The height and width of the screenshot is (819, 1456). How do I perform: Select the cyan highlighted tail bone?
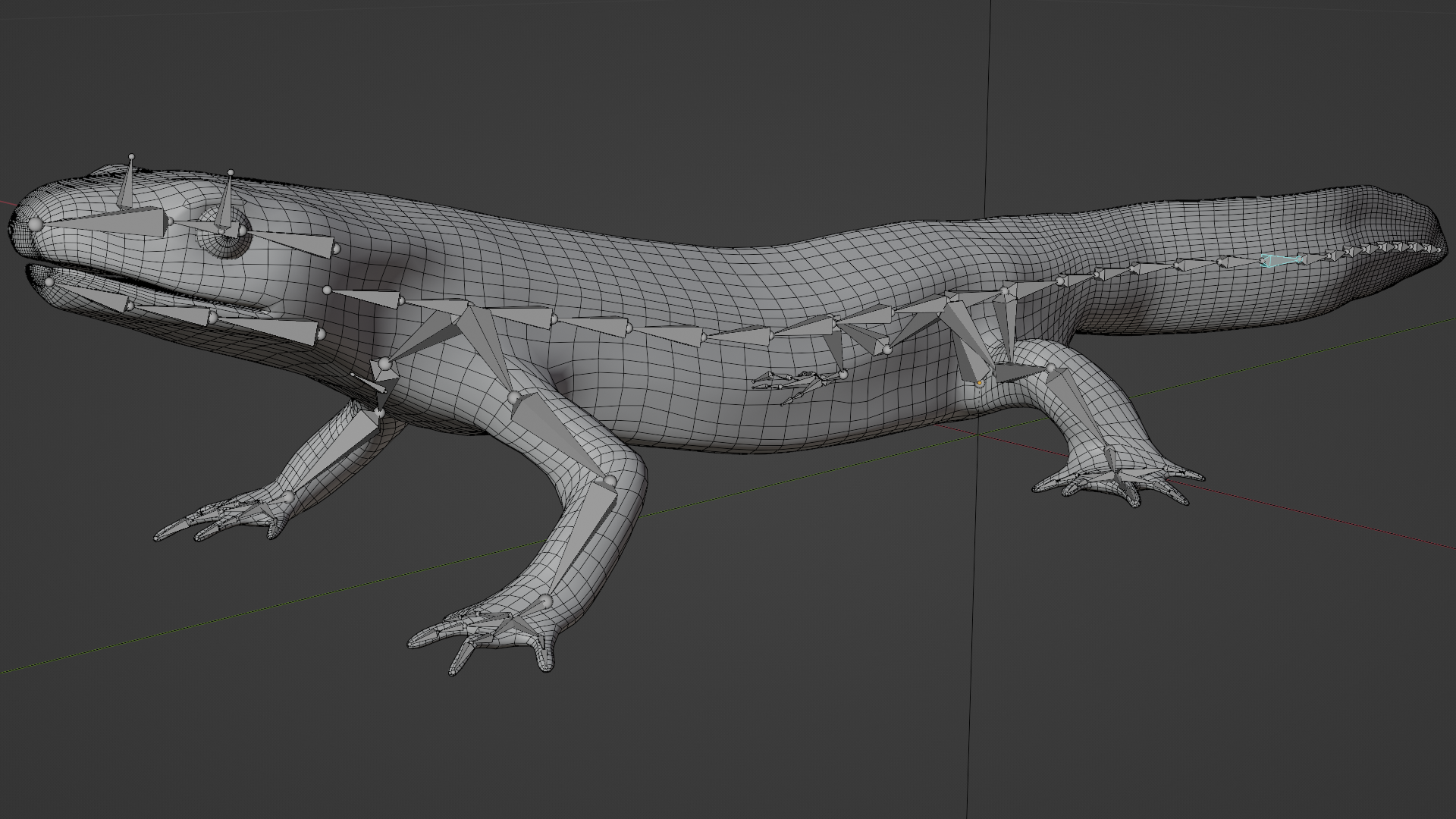[1279, 262]
